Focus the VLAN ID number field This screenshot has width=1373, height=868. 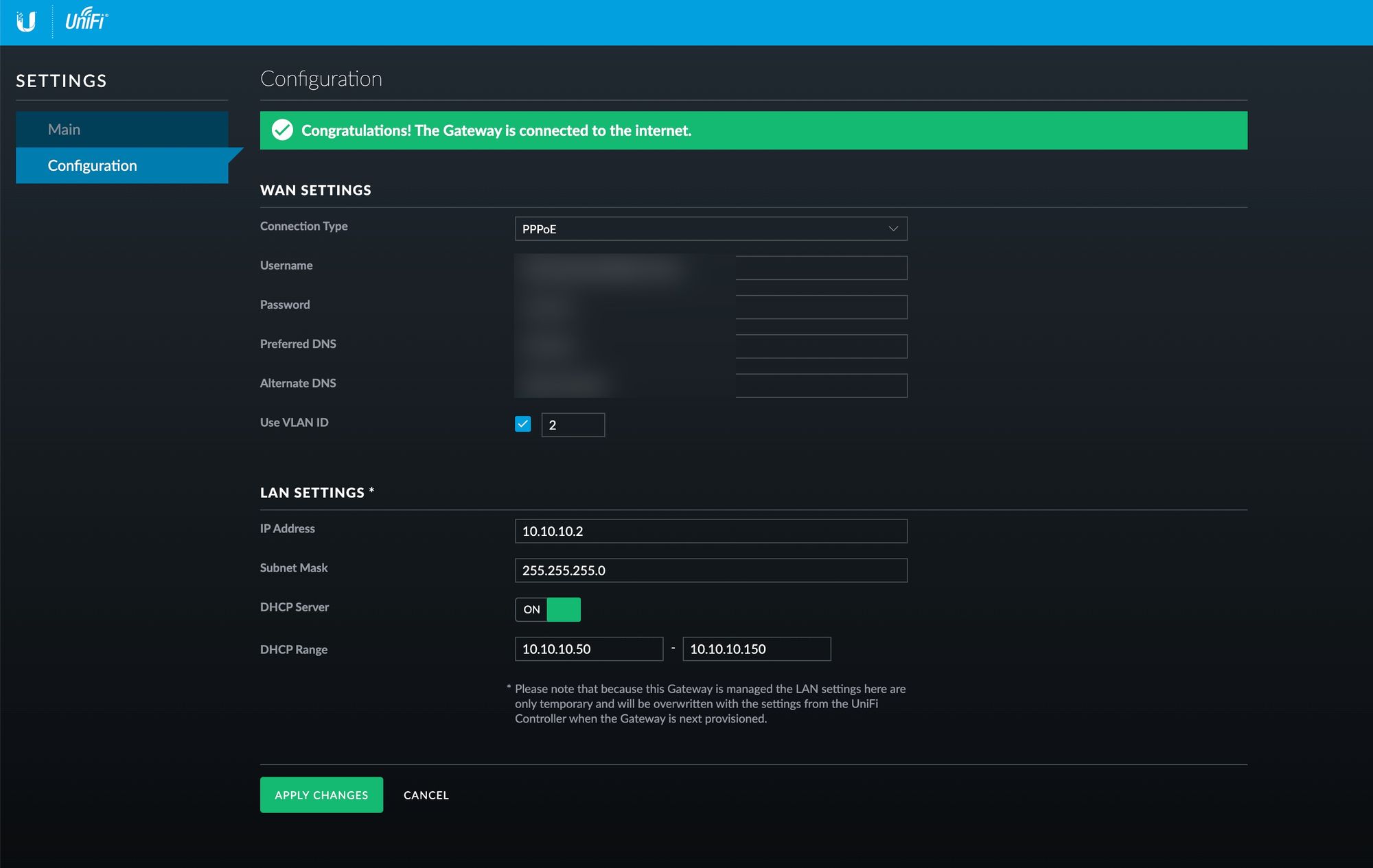click(x=573, y=425)
